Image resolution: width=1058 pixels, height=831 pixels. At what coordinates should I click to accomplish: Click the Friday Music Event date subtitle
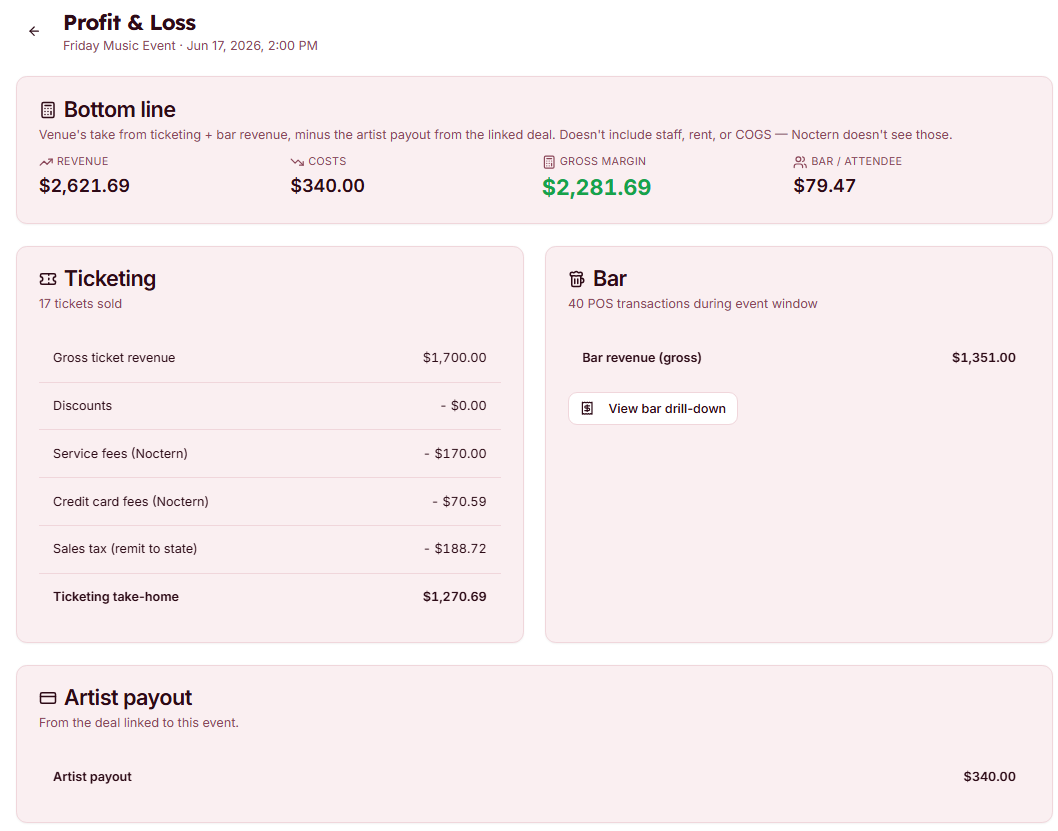pos(190,46)
